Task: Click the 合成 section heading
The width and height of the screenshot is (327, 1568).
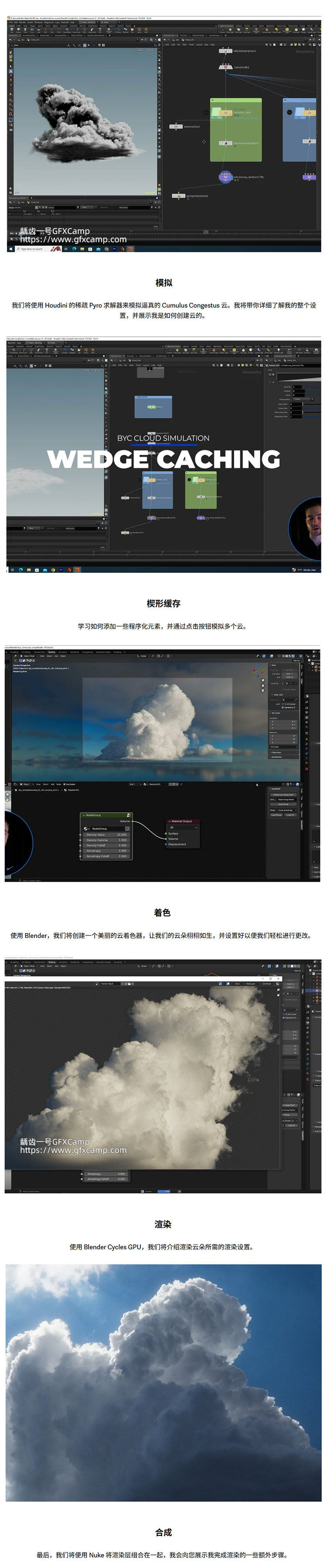Action: coord(163,1532)
